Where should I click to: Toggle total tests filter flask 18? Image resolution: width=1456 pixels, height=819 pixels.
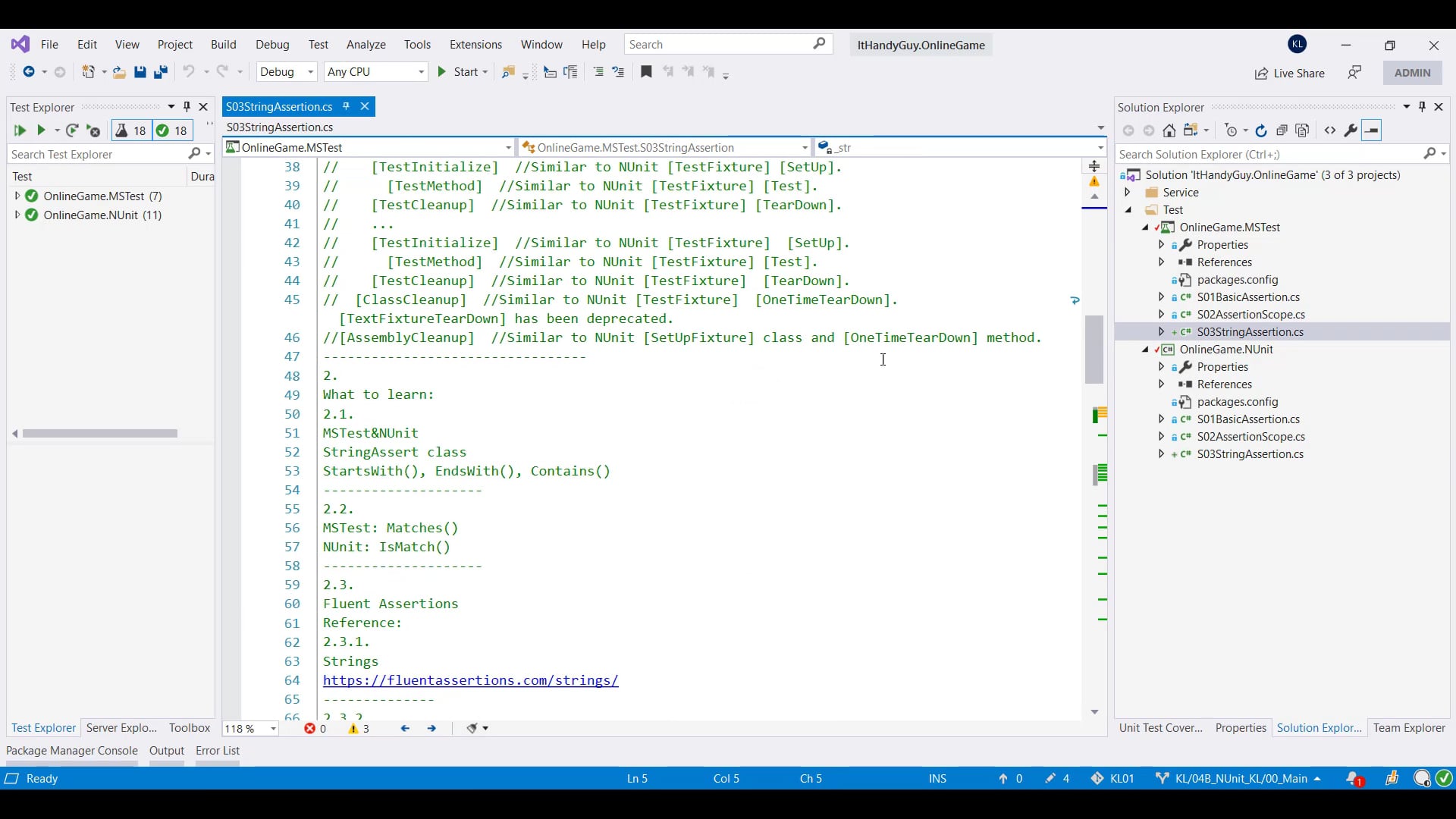[131, 130]
